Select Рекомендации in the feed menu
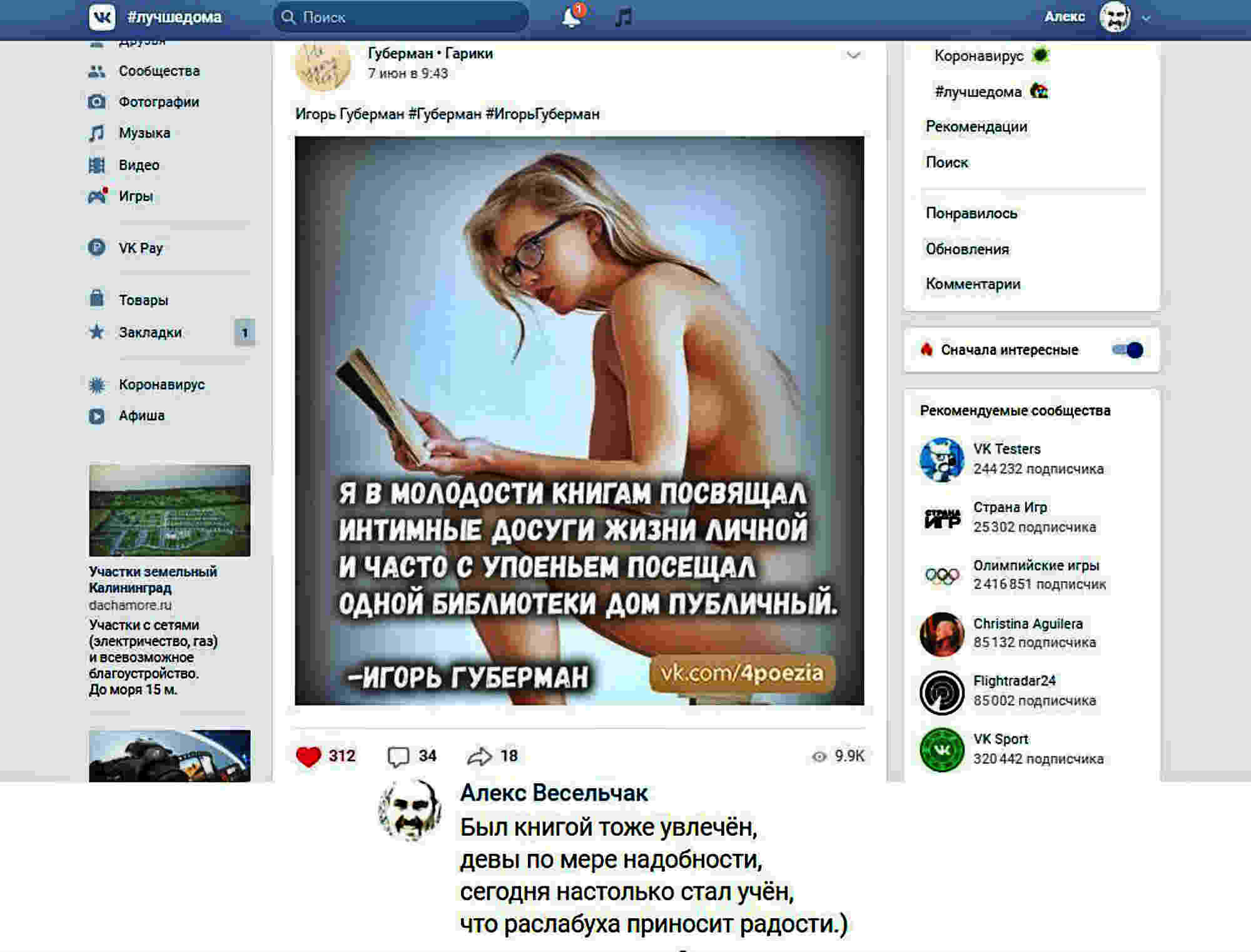 click(976, 126)
